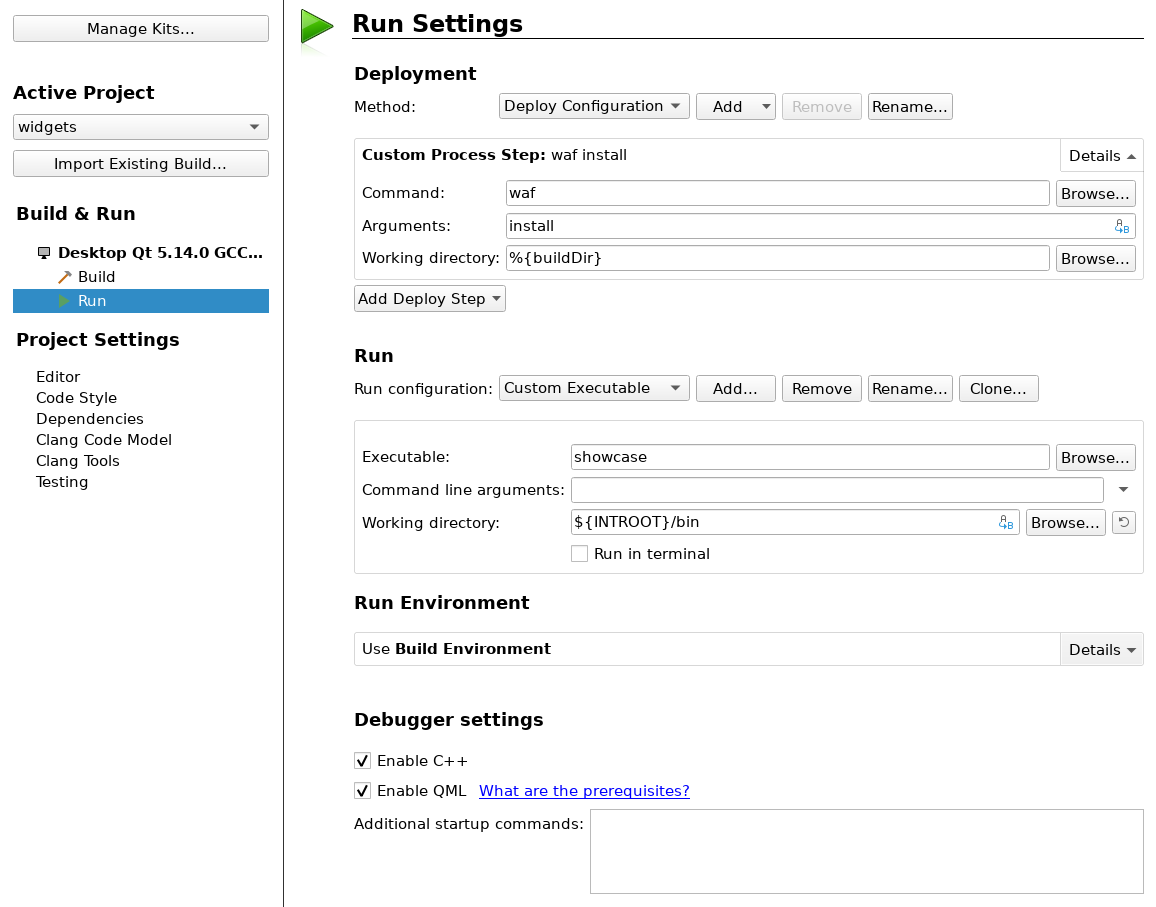Open Code Style project settings
The width and height of the screenshot is (1156, 907).
point(76,398)
